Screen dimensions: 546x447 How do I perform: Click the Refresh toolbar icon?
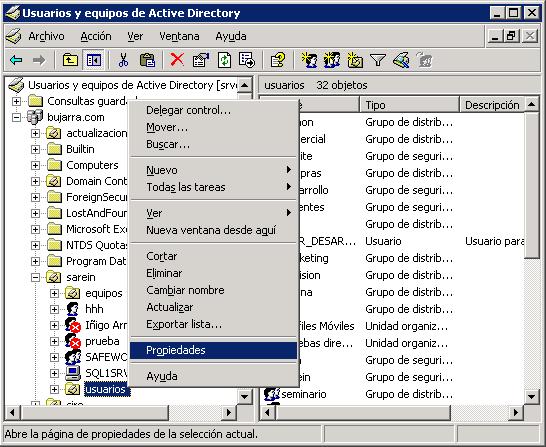tap(224, 61)
